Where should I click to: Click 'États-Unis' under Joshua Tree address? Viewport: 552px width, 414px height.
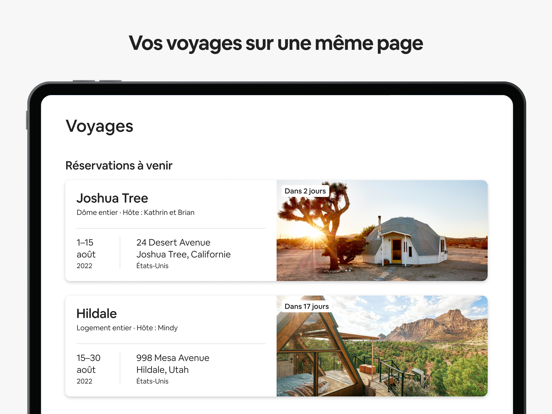click(152, 266)
